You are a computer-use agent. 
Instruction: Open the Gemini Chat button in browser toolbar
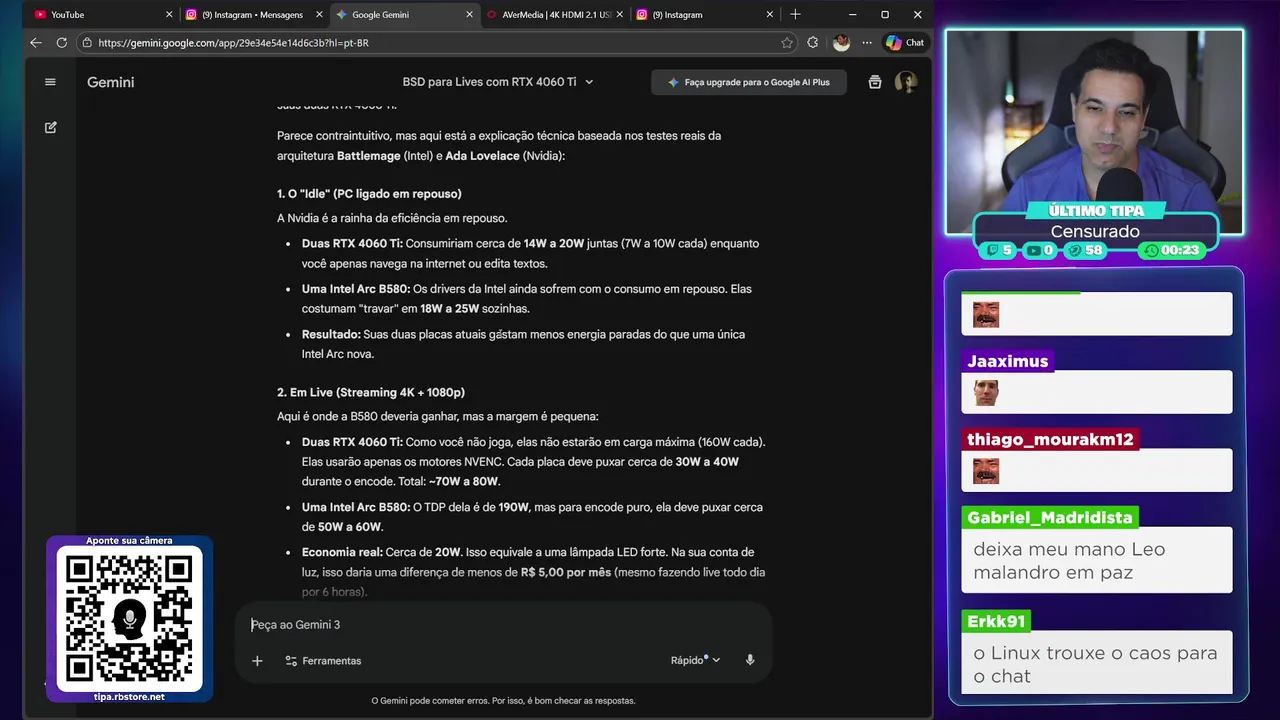tap(905, 43)
